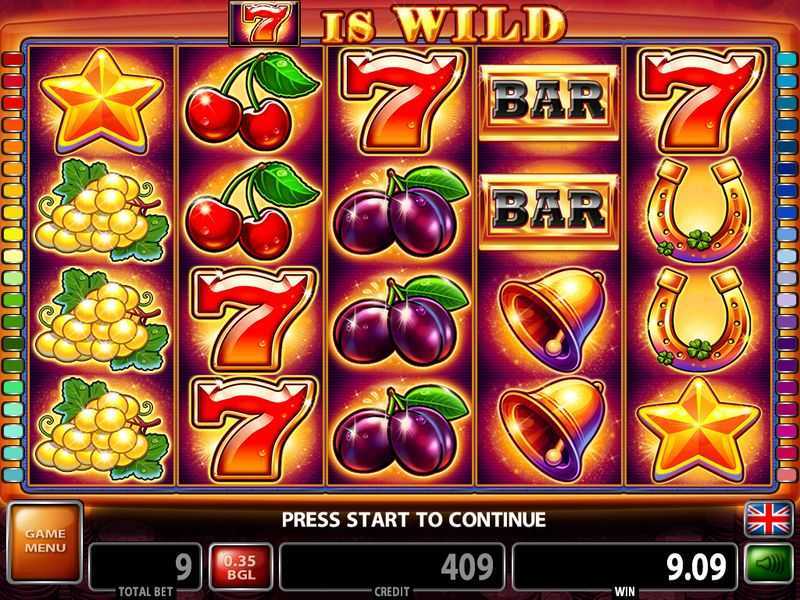Screen dimensions: 800x600
Task: Toggle the green sound speaker button
Action: pos(768,565)
